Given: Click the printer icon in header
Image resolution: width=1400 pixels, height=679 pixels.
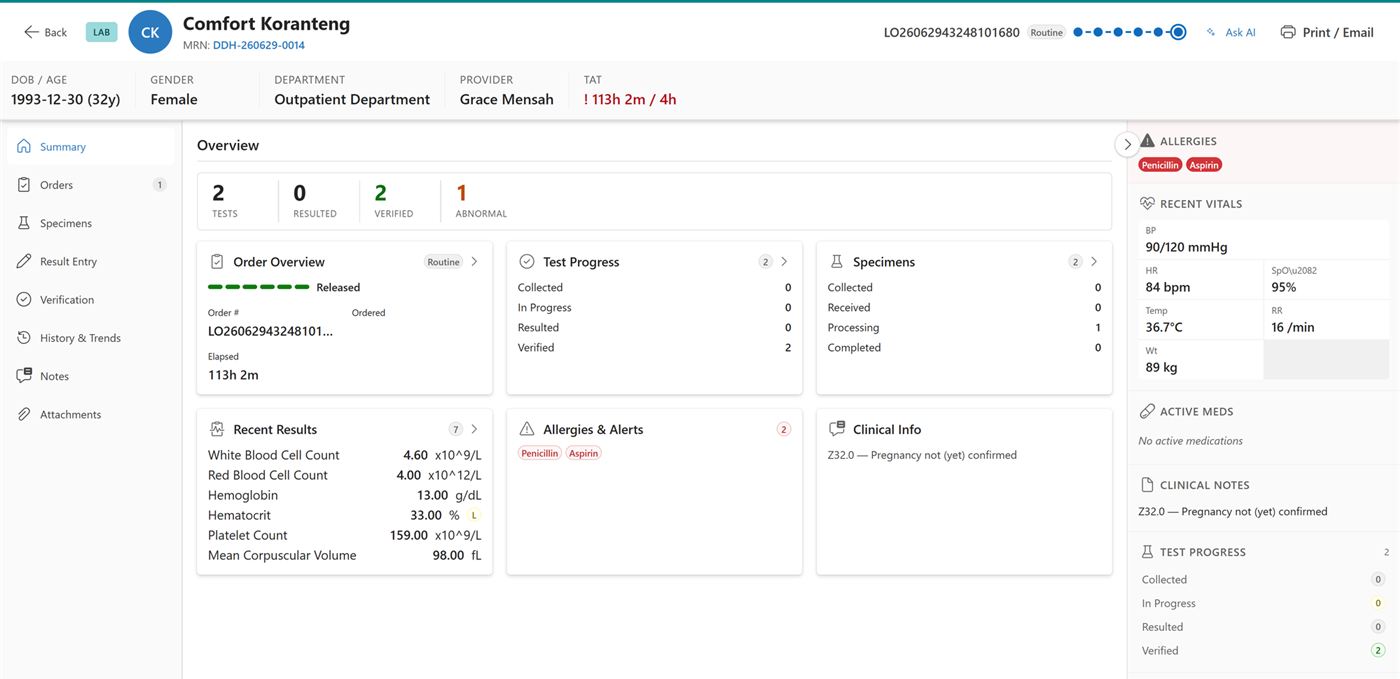Looking at the screenshot, I should click(1288, 32).
